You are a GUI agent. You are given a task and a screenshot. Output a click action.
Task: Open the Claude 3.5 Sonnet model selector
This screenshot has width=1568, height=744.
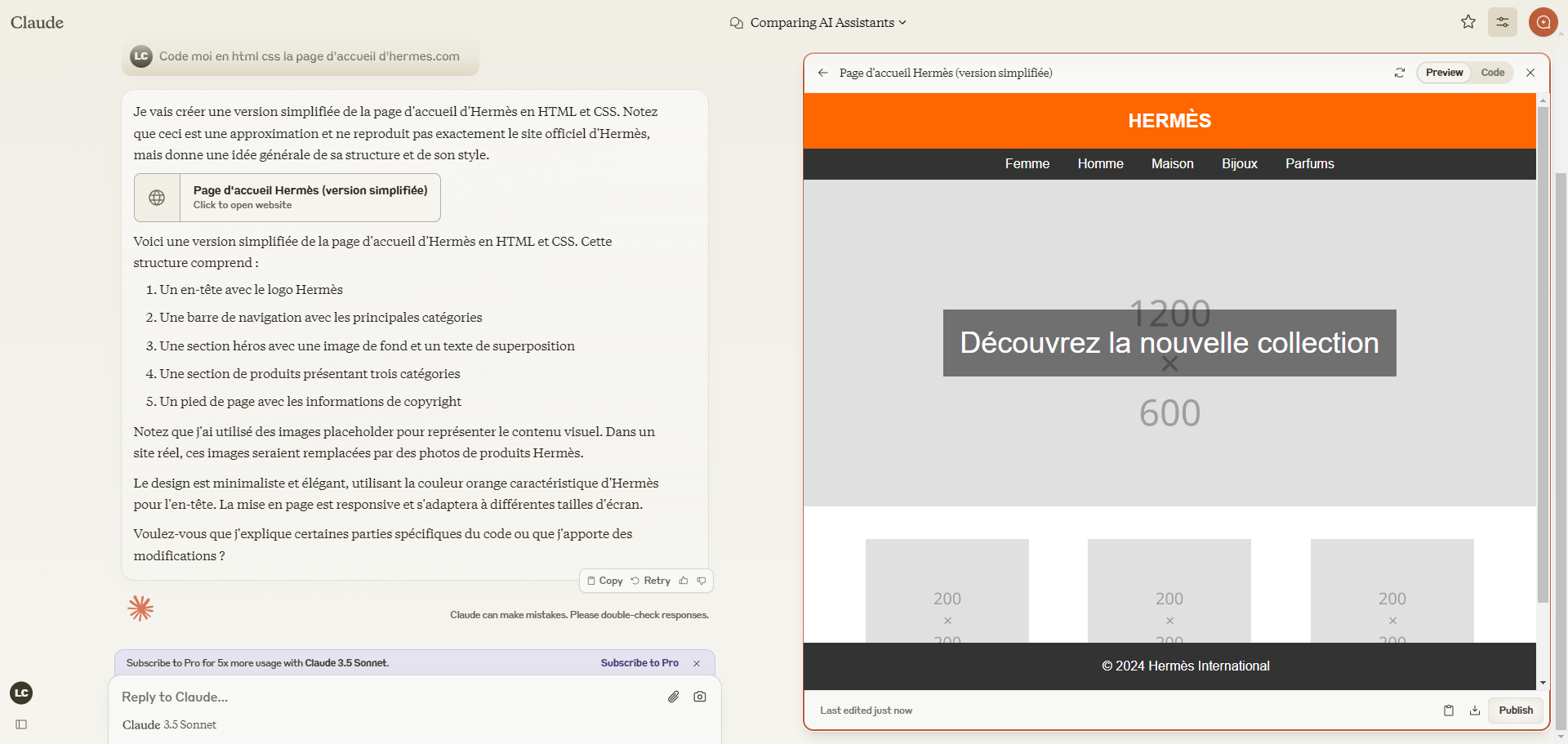click(x=169, y=724)
